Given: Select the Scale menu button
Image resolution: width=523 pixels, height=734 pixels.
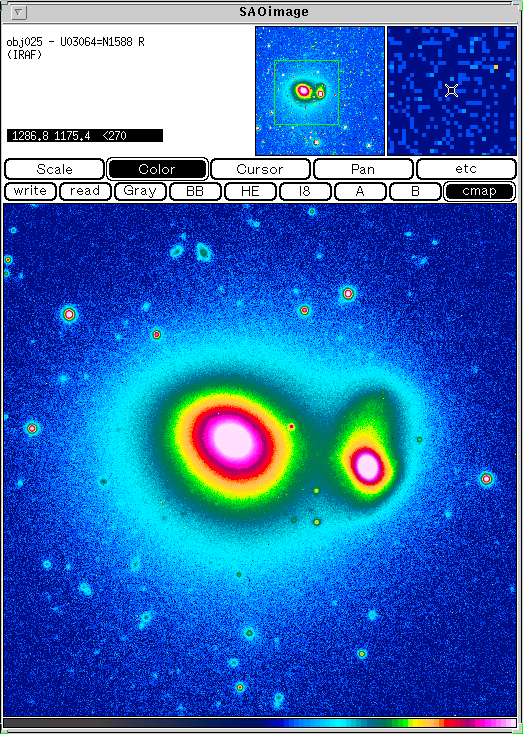Looking at the screenshot, I should tap(54, 169).
